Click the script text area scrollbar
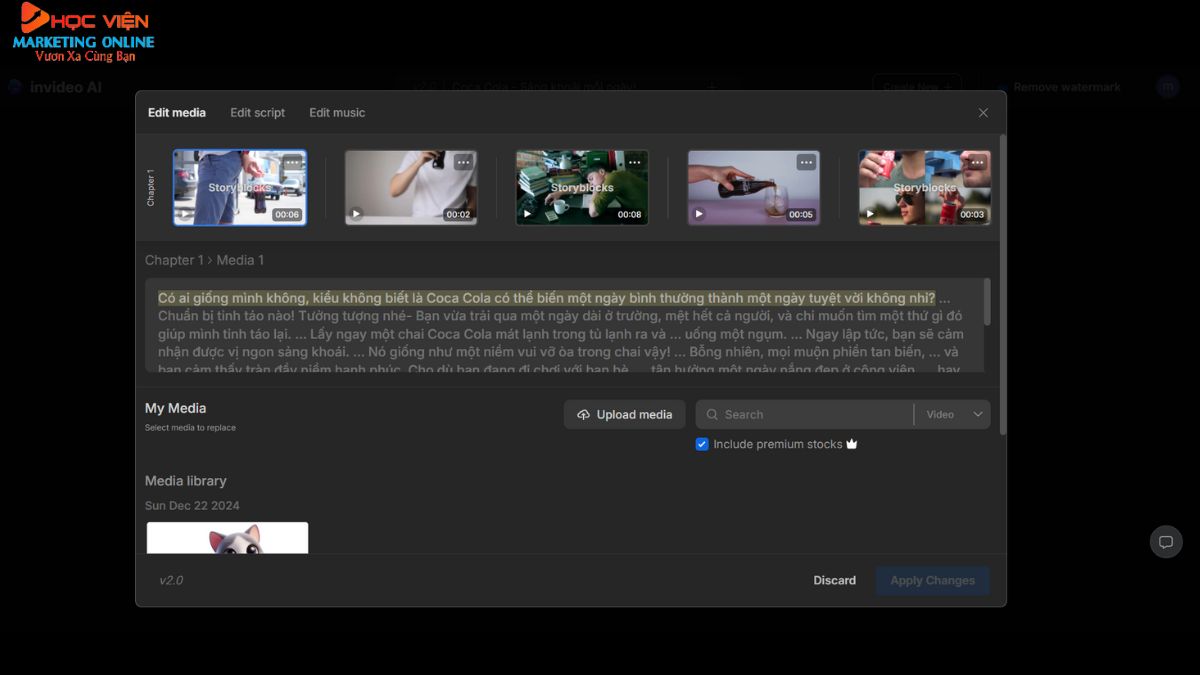Viewport: 1200px width, 675px height. [987, 302]
